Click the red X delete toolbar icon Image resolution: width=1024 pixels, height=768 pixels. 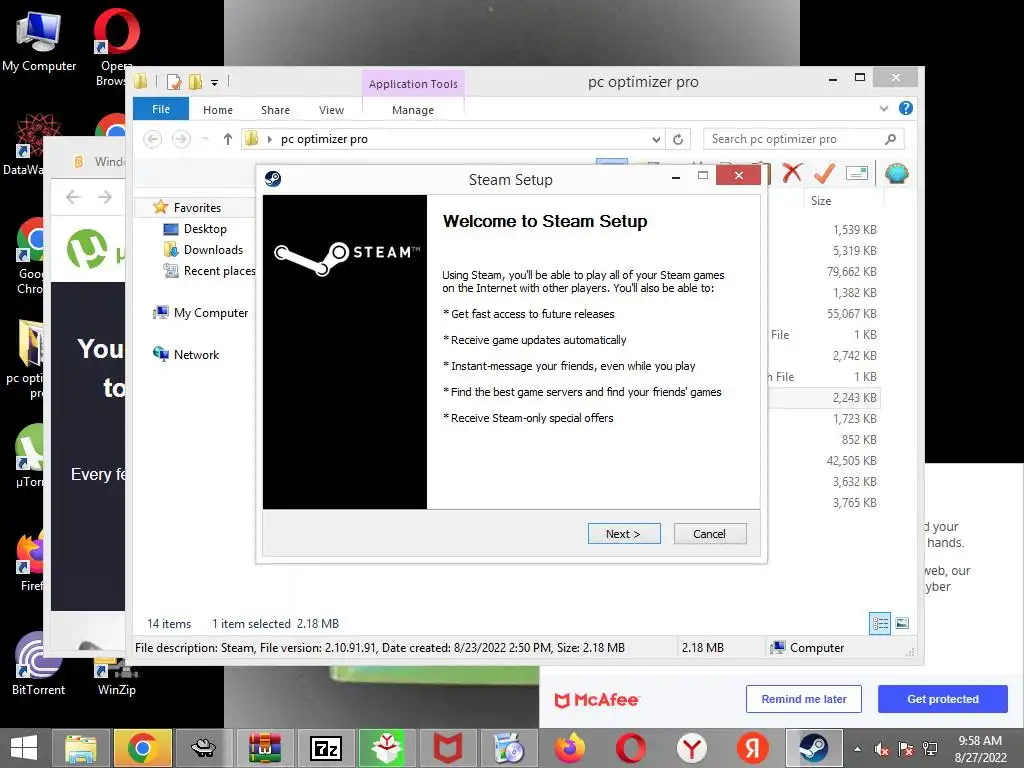[x=792, y=173]
